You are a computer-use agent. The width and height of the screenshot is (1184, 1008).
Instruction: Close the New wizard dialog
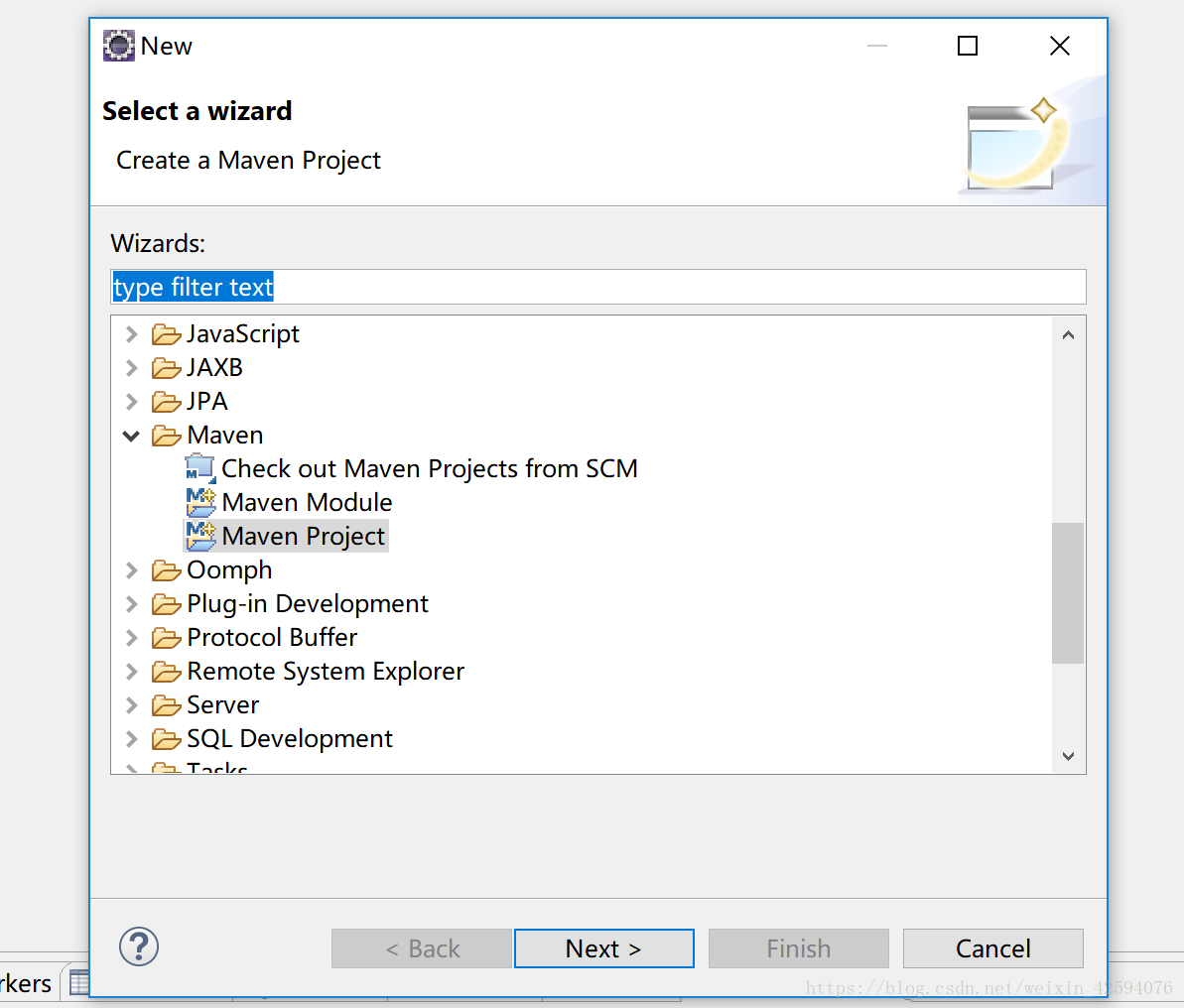tap(1059, 46)
